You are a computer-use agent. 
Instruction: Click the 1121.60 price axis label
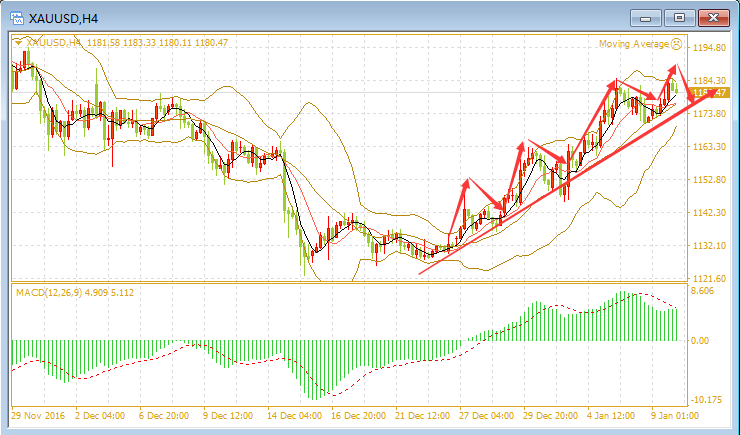[709, 279]
